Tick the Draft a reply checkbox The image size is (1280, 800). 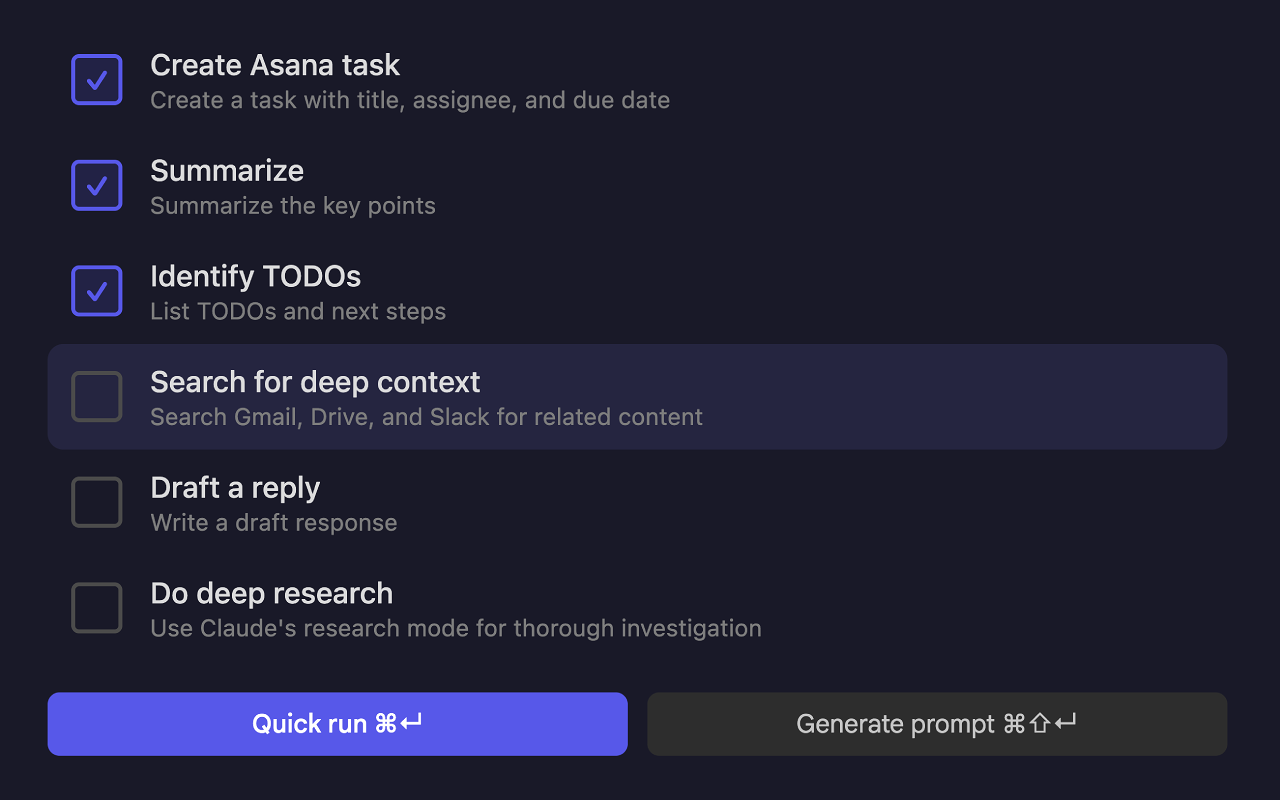(97, 502)
